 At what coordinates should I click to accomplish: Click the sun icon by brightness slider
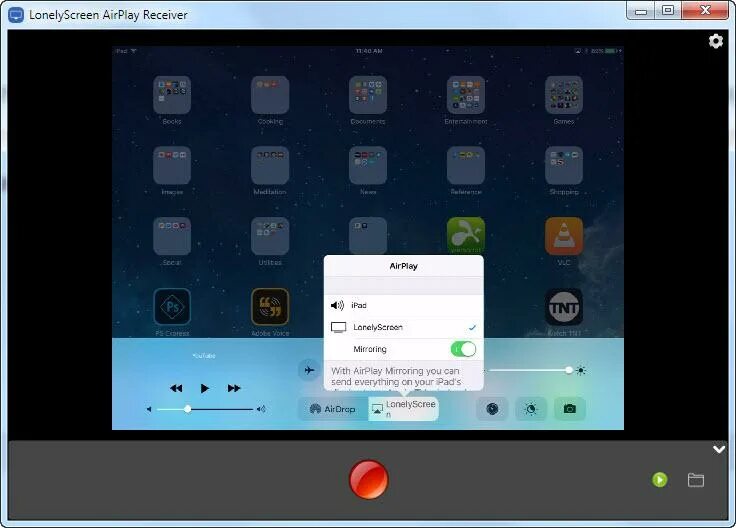[x=581, y=370]
